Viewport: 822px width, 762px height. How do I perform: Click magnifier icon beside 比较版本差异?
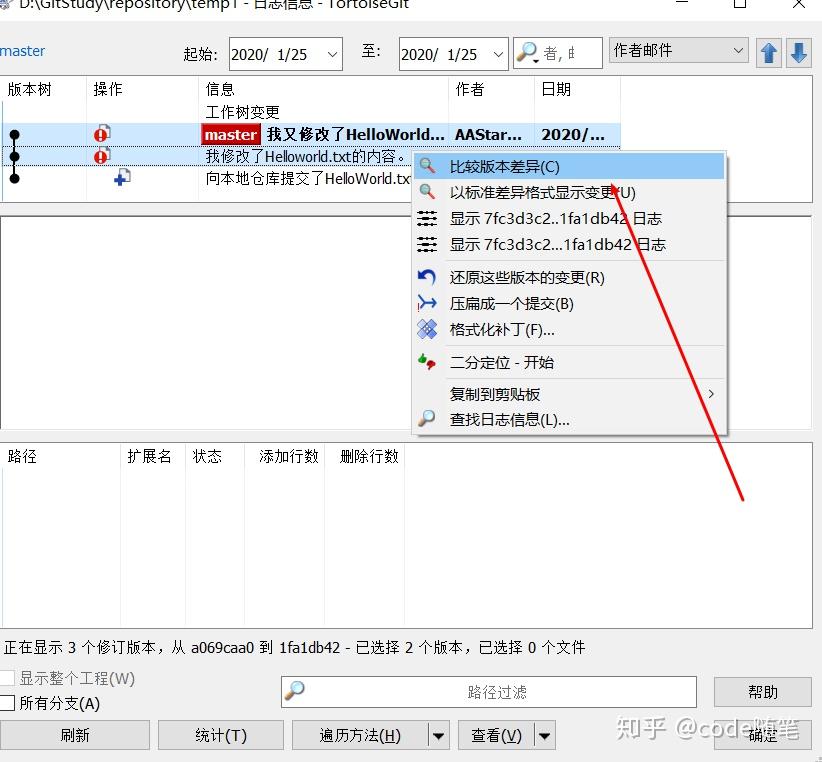point(427,166)
